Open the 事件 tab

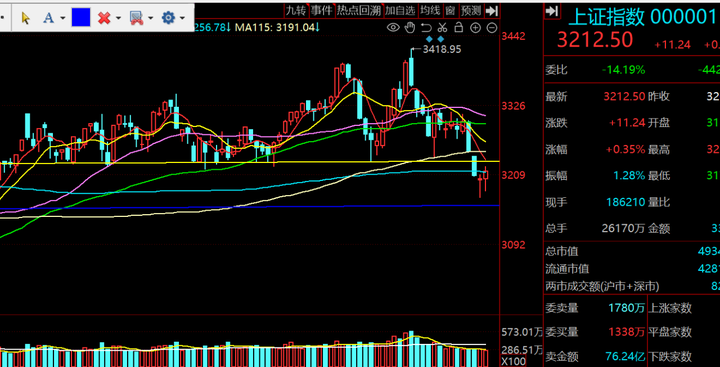point(321,10)
